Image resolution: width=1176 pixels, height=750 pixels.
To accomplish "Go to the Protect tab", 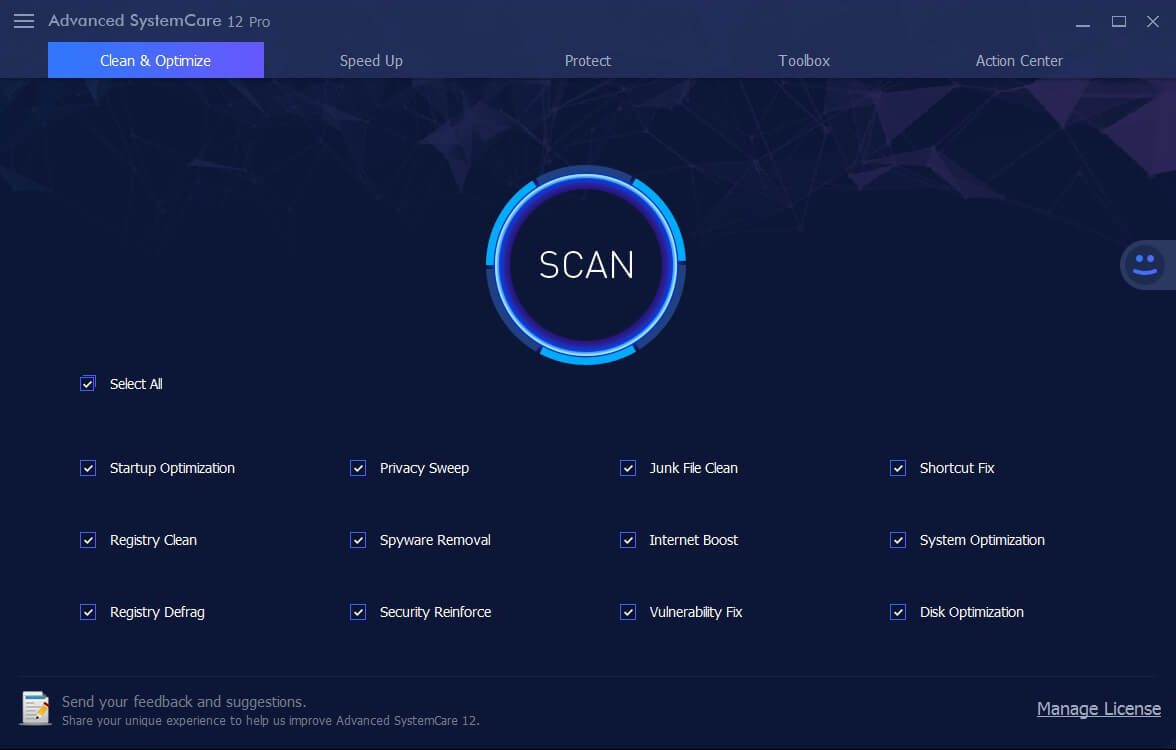I will [587, 61].
